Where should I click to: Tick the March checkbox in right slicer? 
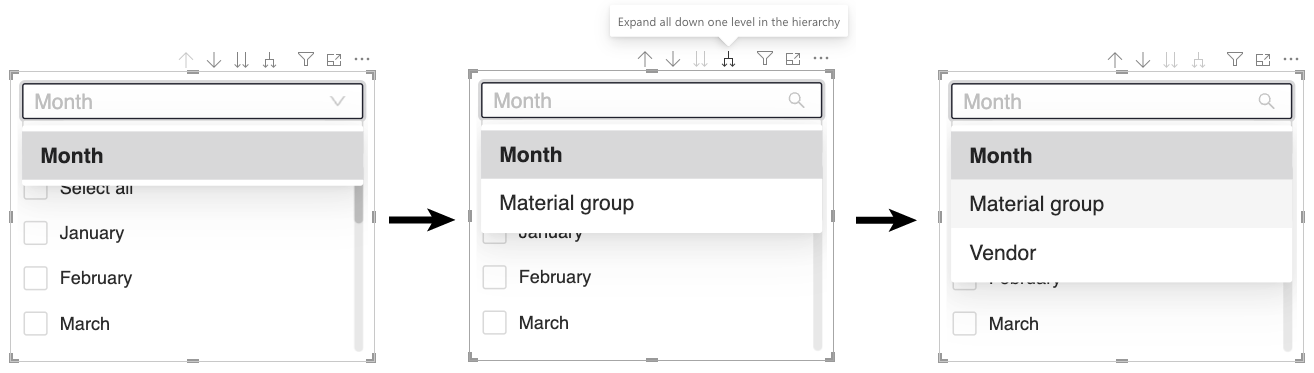tap(965, 323)
